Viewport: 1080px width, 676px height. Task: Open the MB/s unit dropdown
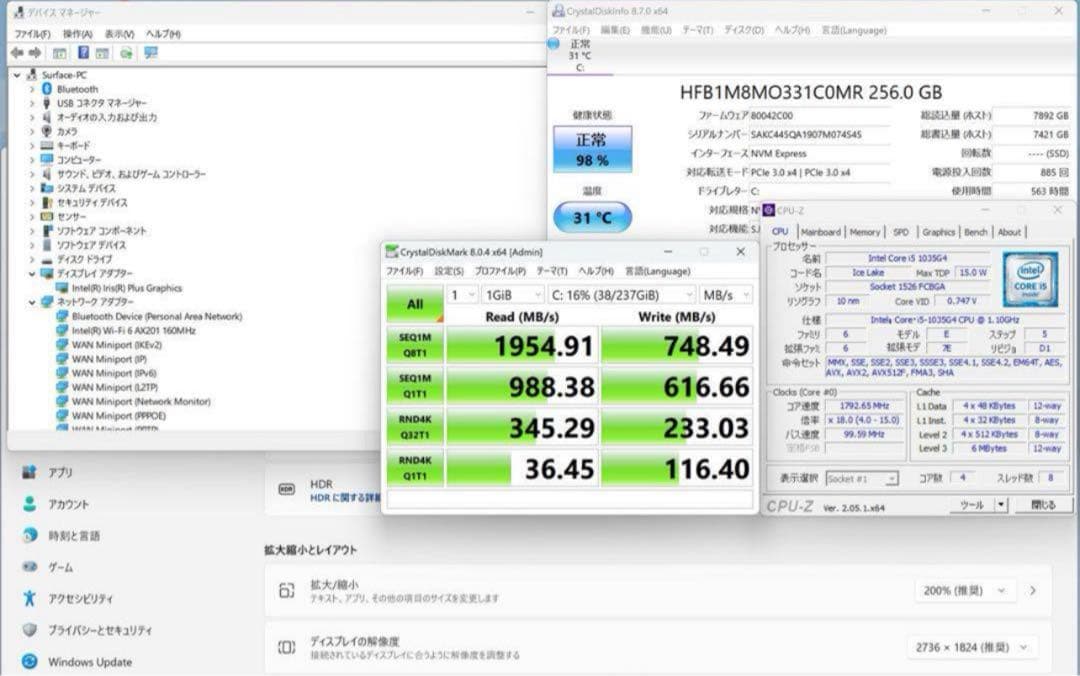click(725, 295)
